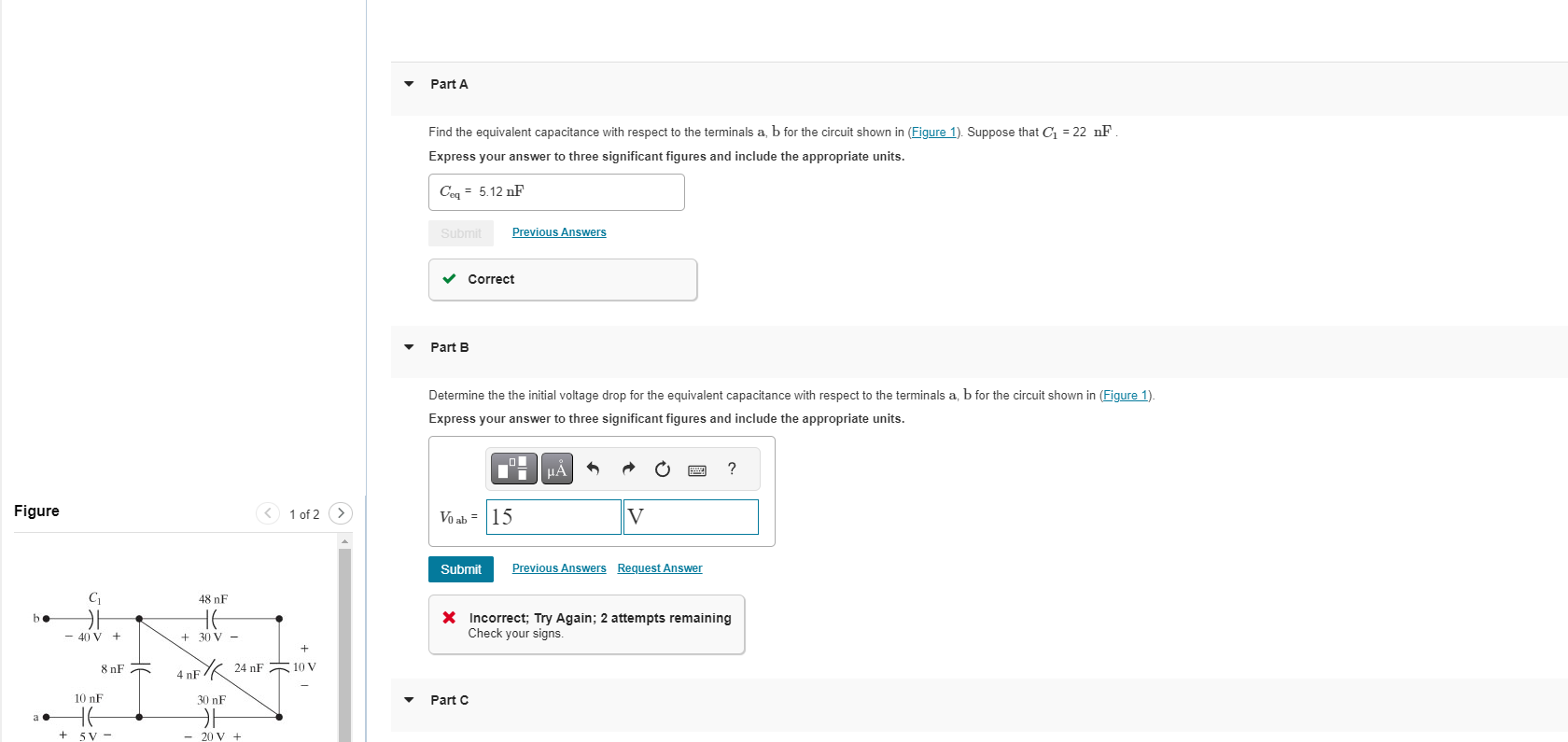The image size is (1568, 742).
Task: Open Previous Answers for Part A
Action: click(559, 232)
